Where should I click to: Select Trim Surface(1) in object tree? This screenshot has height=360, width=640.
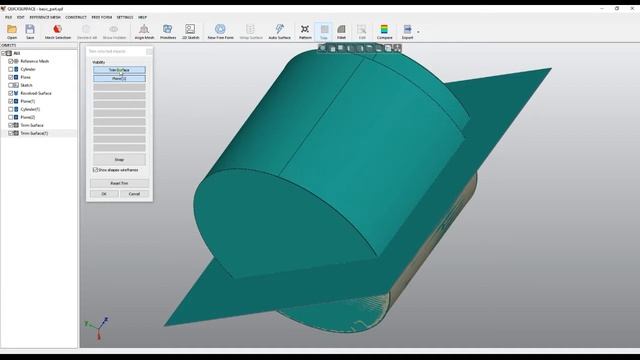coord(34,133)
